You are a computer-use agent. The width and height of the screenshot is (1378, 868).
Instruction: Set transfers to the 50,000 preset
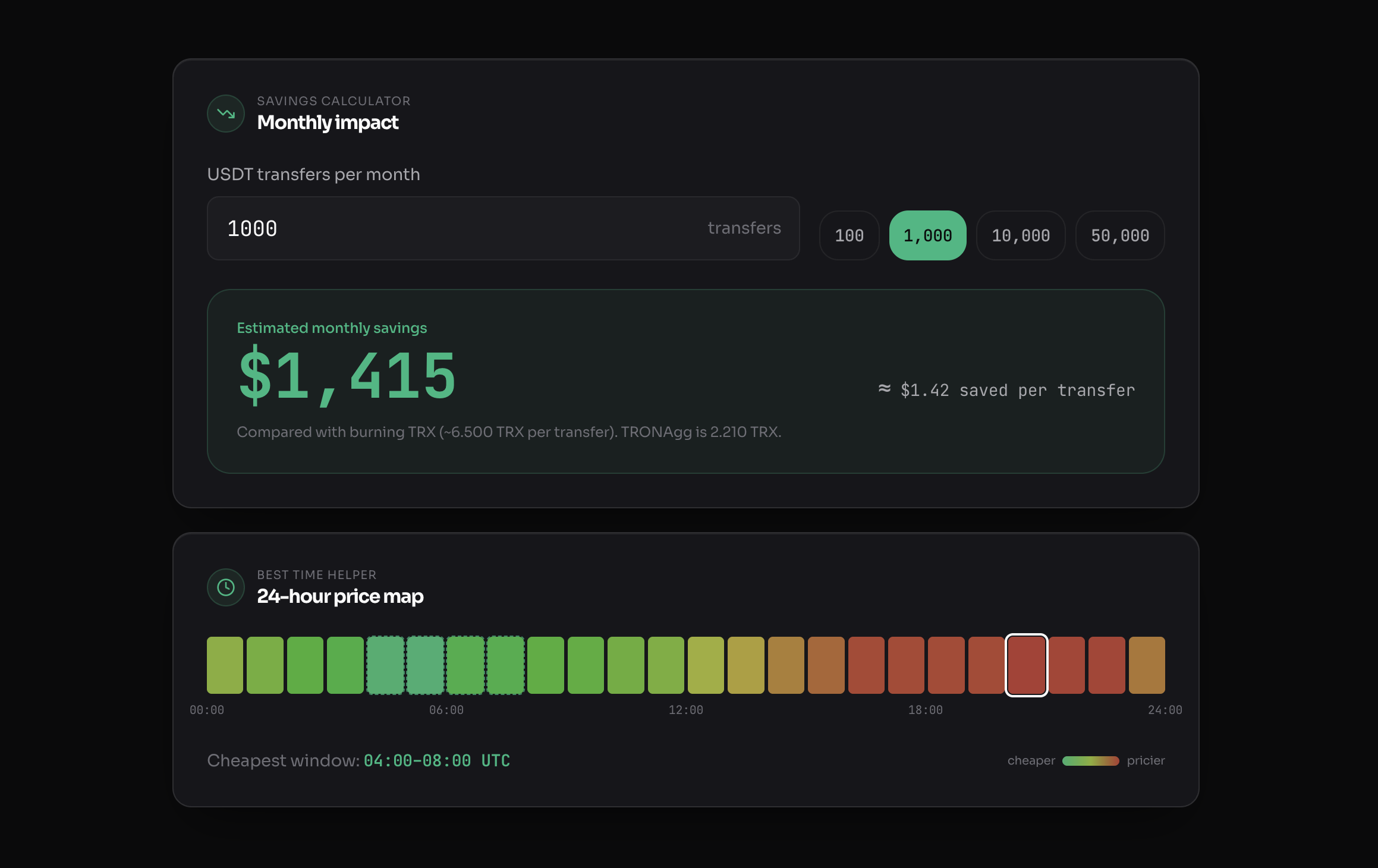click(x=1120, y=235)
